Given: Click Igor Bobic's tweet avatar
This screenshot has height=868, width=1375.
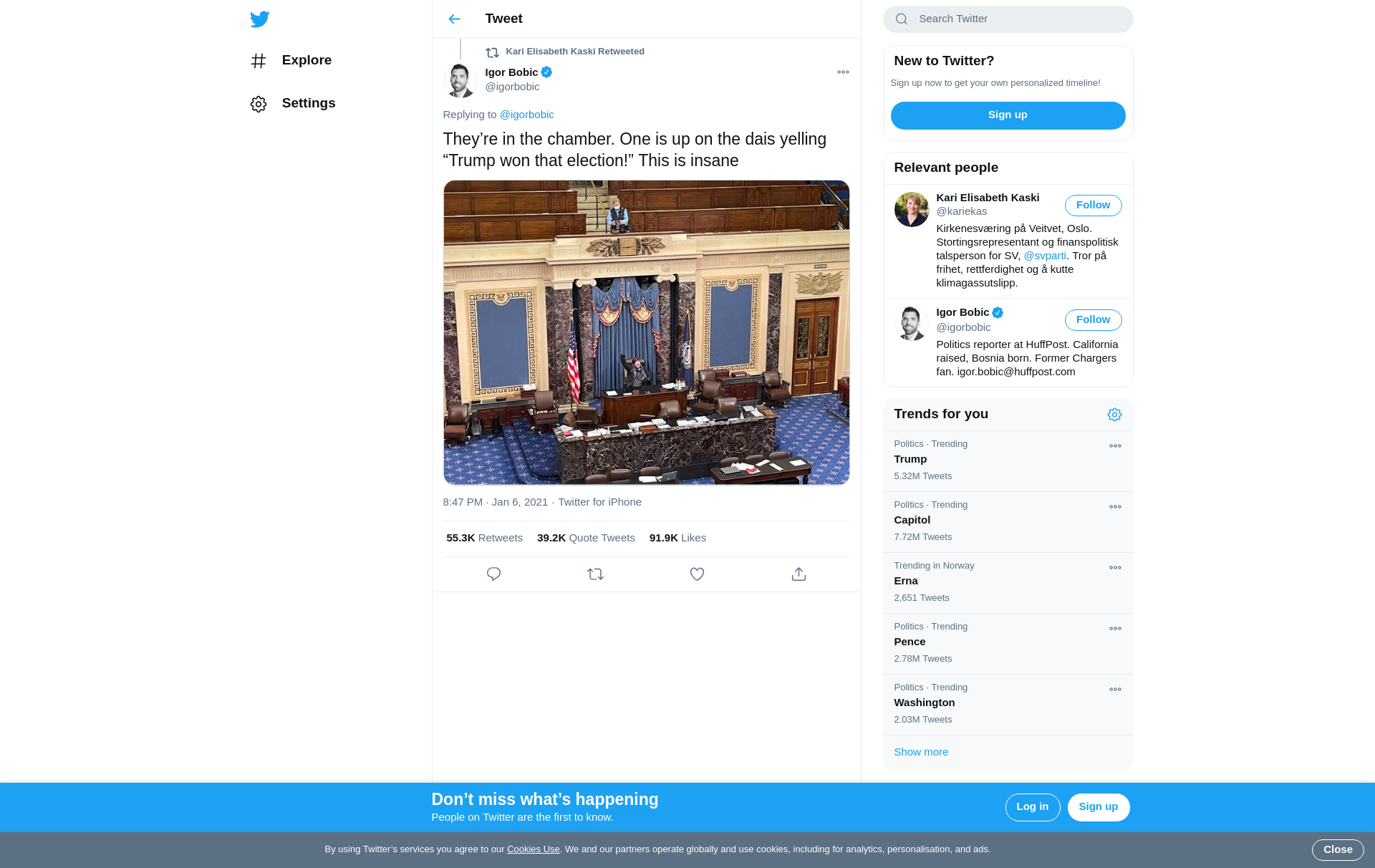Looking at the screenshot, I should (460, 80).
